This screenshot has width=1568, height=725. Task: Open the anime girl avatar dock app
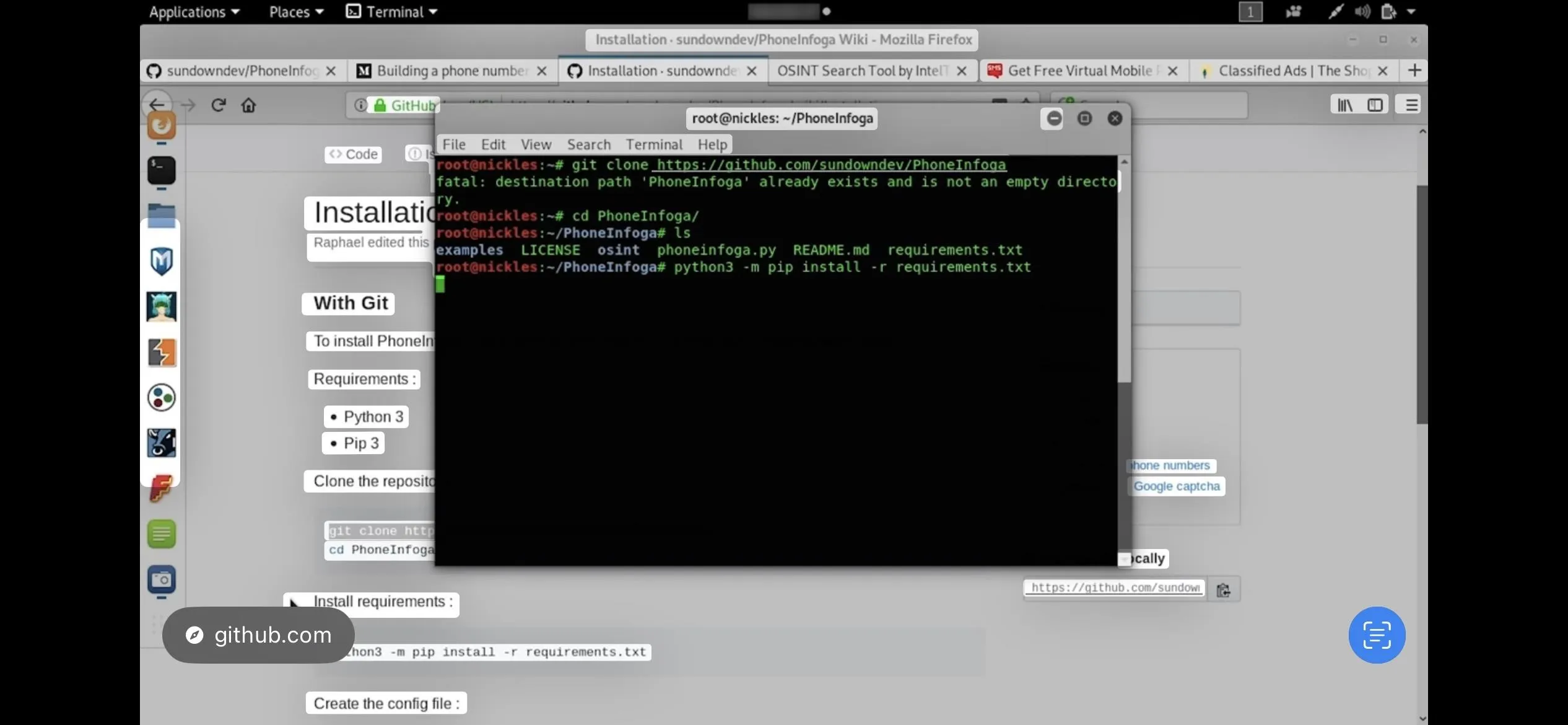[161, 307]
